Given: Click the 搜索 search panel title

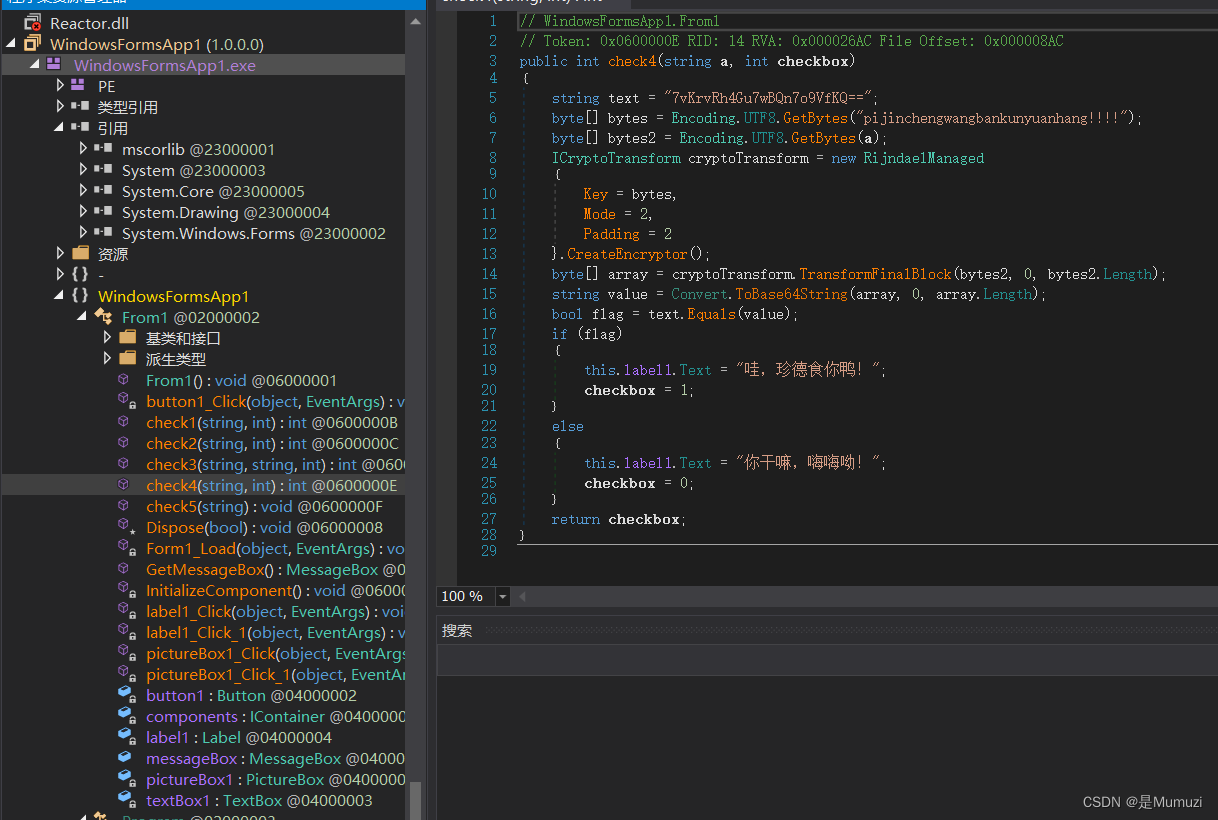Looking at the screenshot, I should click(x=457, y=631).
